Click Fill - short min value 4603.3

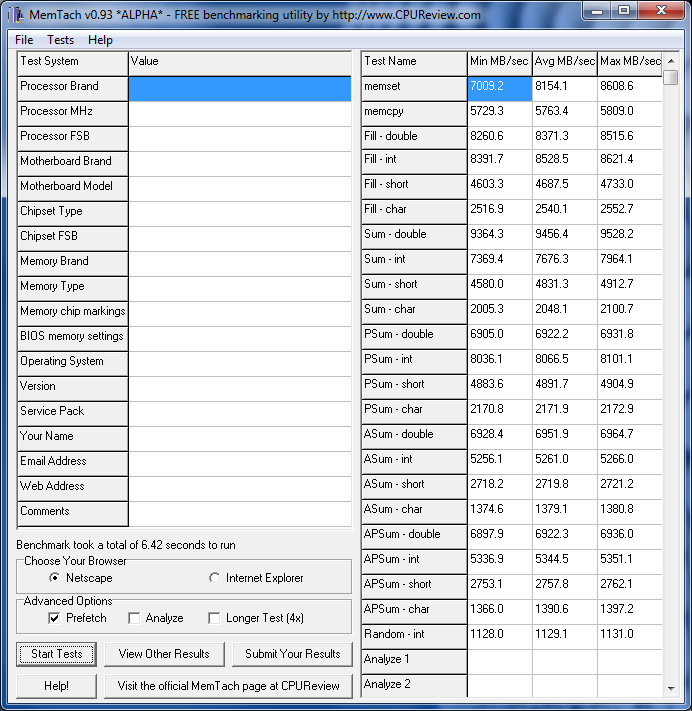tap(500, 187)
